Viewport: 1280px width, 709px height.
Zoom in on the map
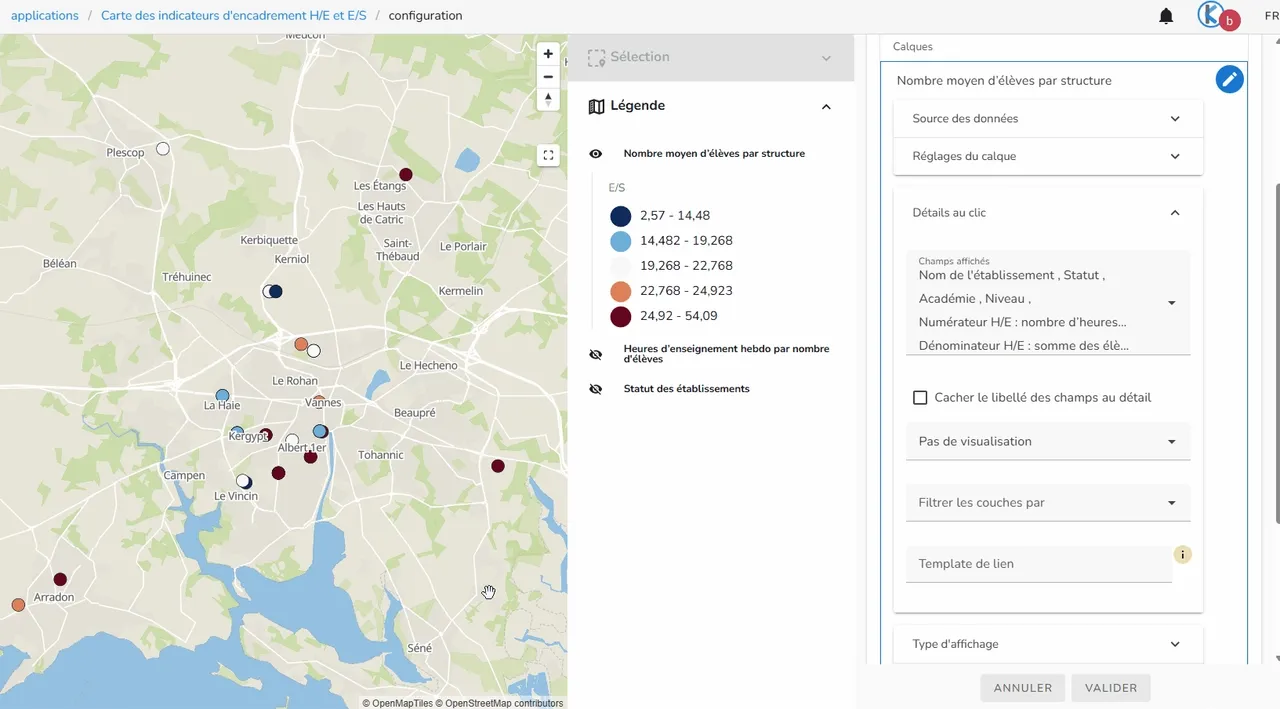click(x=548, y=54)
